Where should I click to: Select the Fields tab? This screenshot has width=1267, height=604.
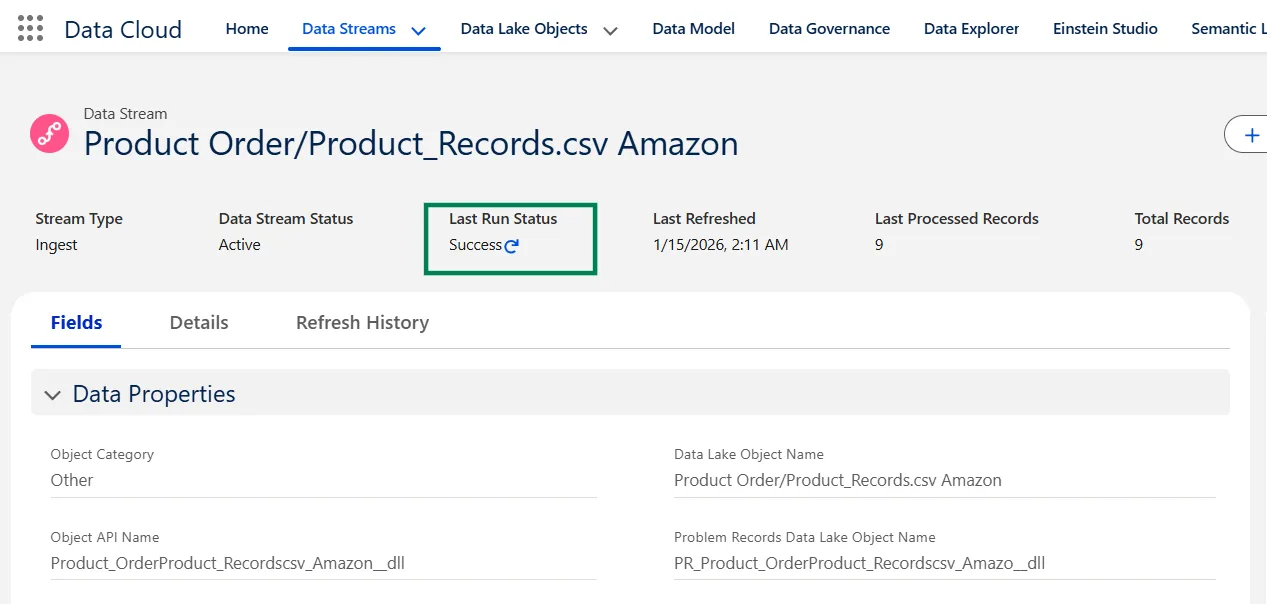coord(77,322)
